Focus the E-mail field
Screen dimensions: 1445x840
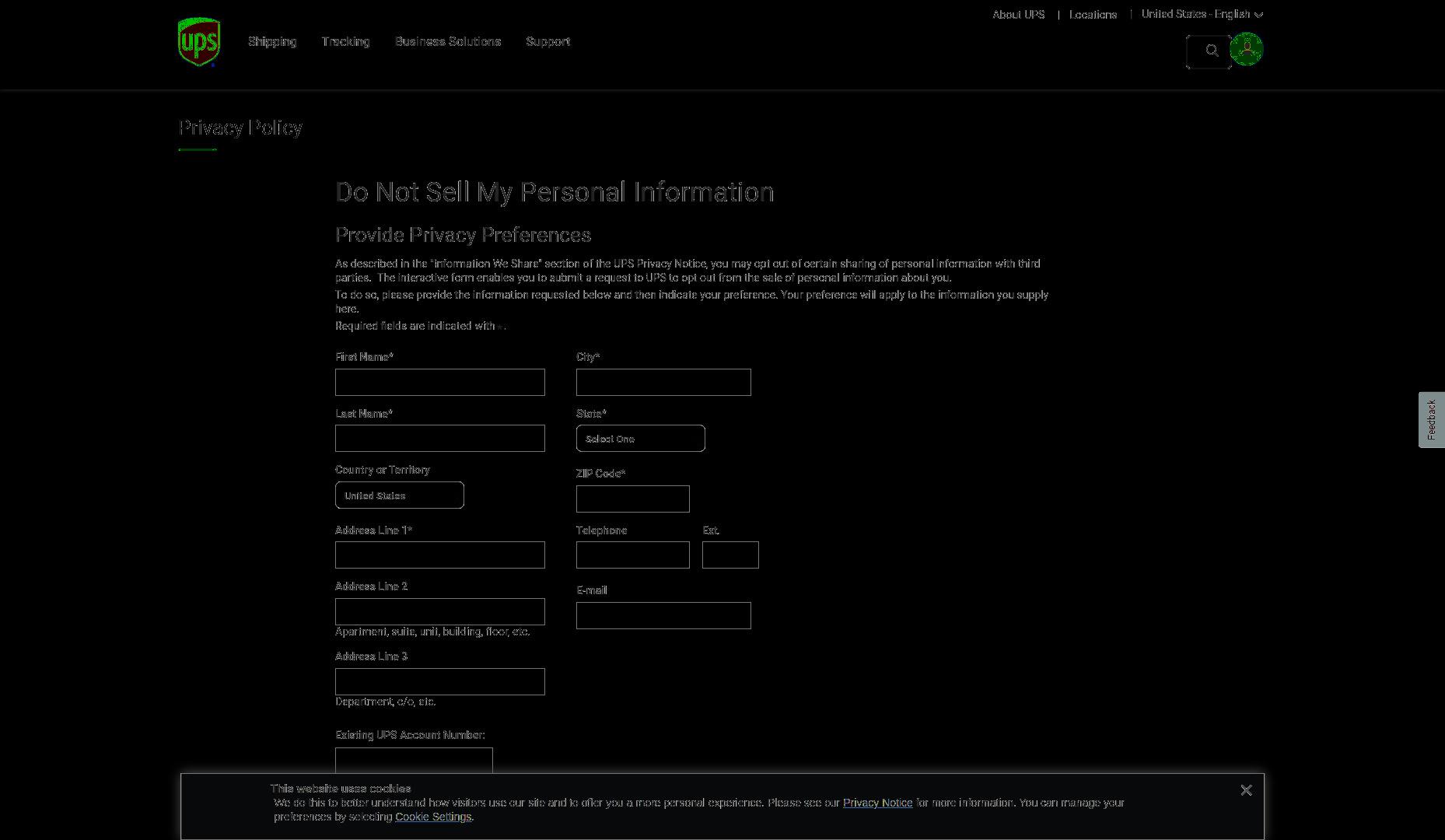[663, 615]
